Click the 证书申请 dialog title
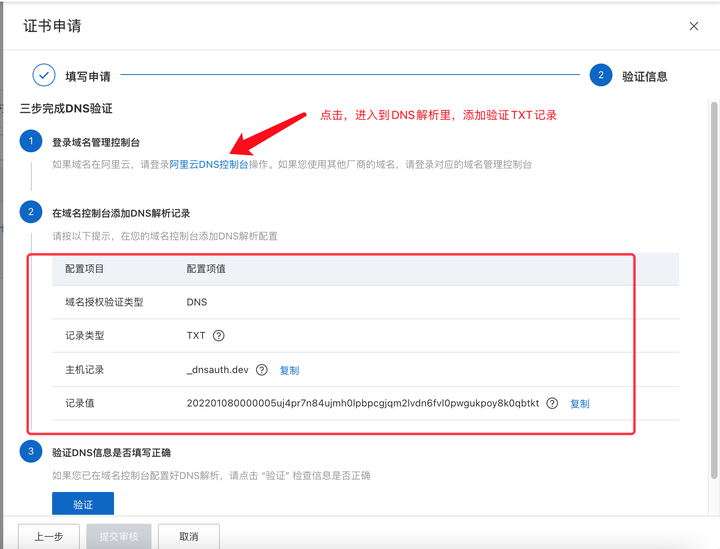 click(x=52, y=26)
